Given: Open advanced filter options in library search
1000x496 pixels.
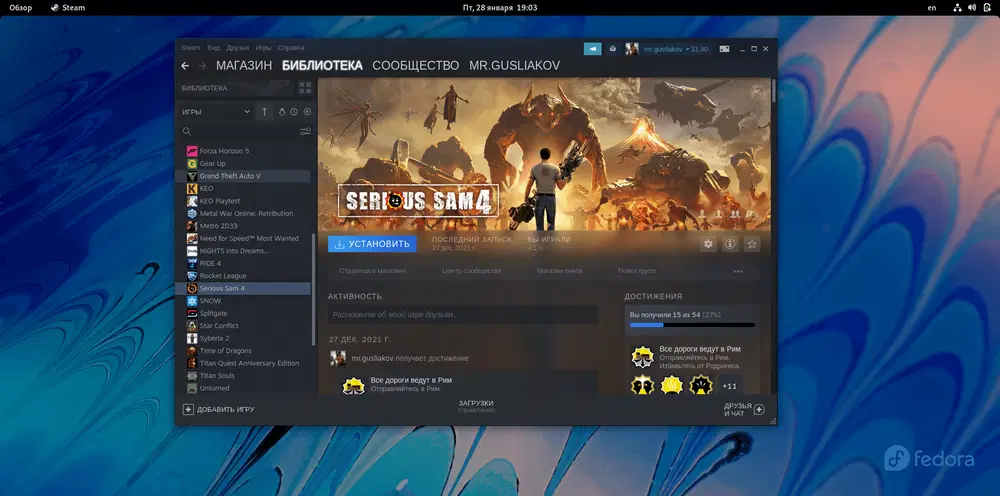Looking at the screenshot, I should 305,131.
